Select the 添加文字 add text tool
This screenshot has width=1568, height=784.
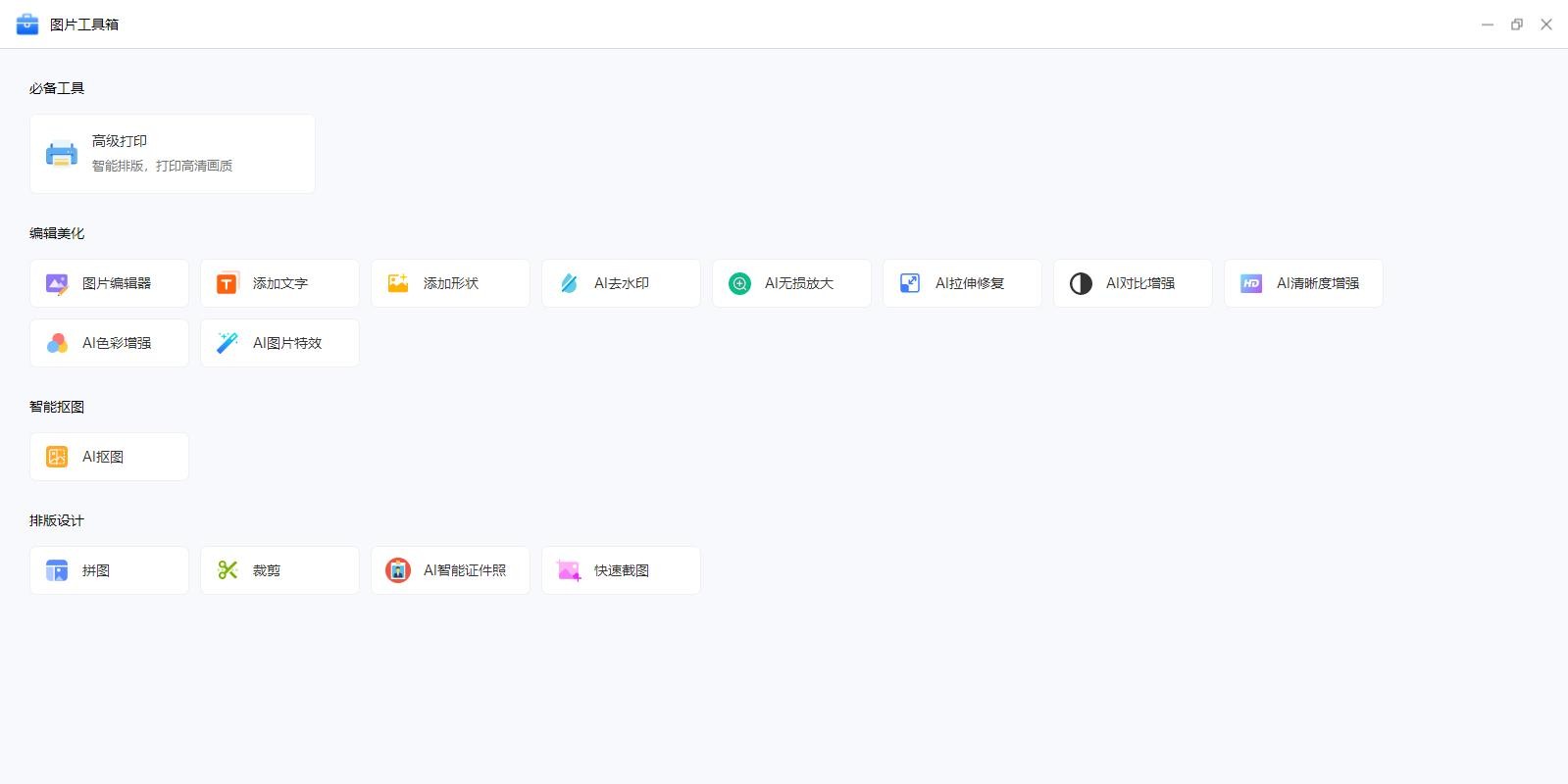(x=279, y=283)
